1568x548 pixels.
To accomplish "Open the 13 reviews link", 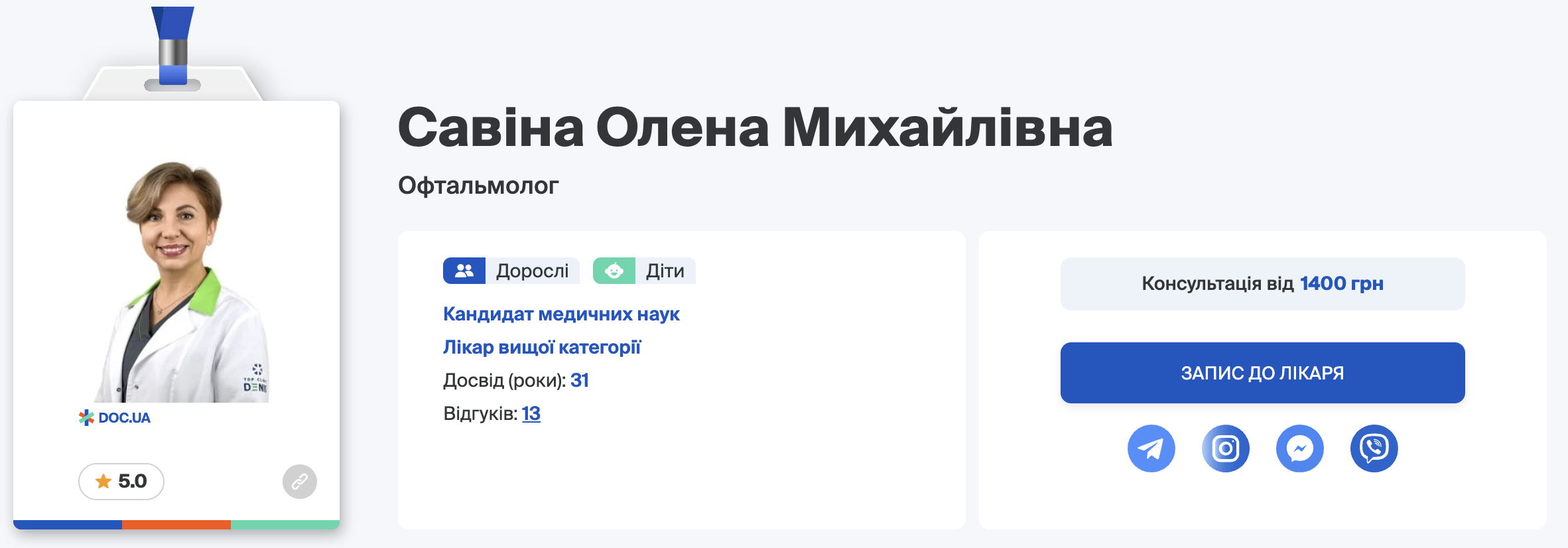I will [x=531, y=414].
